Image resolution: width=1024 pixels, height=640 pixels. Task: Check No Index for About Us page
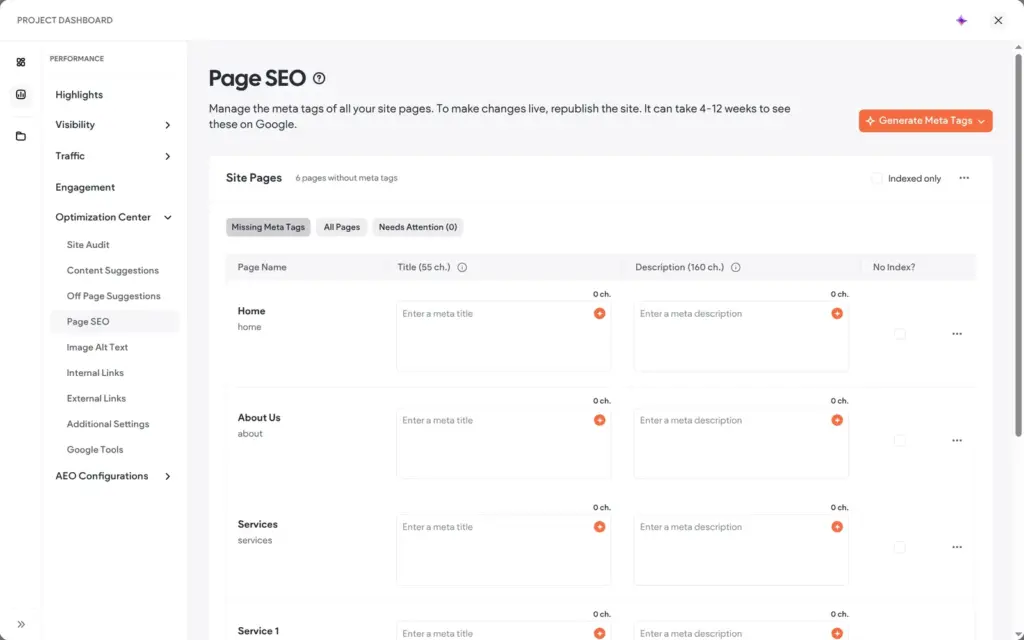pos(900,440)
